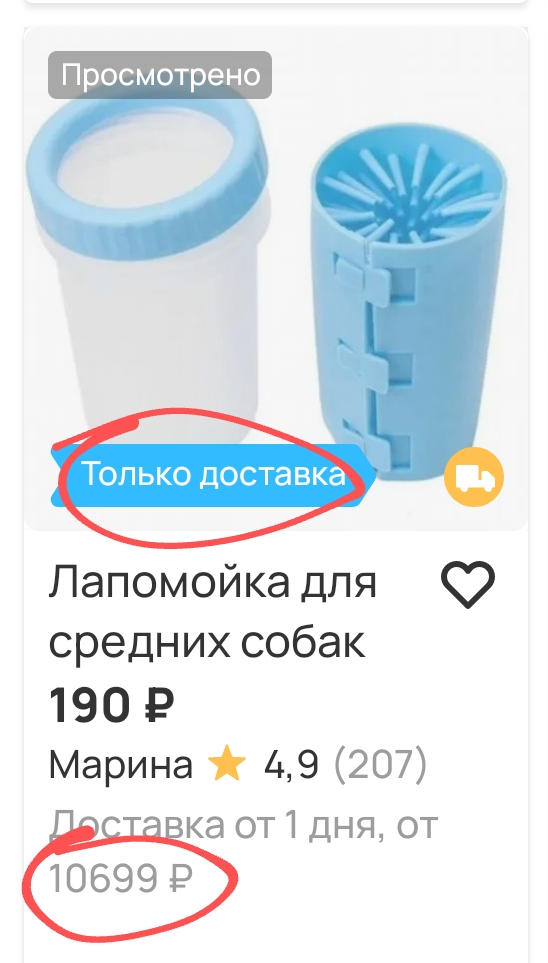Image resolution: width=548 pixels, height=963 pixels.
Task: Click the Просмотрено label on photo
Action: pos(160,75)
